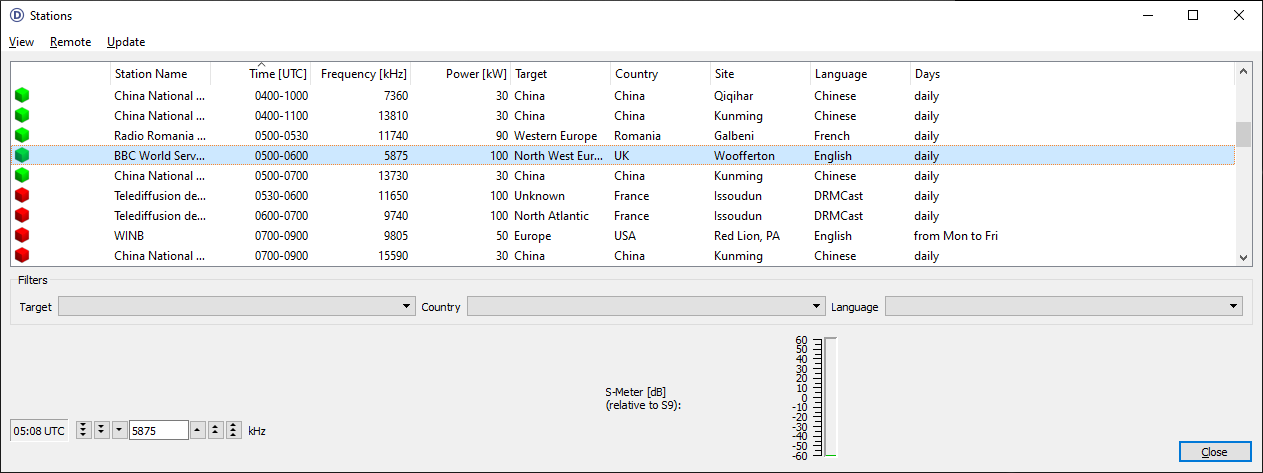Viewport: 1263px width, 473px height.
Task: Click the double-up-arrow frequency increase button
Action: coord(216,430)
